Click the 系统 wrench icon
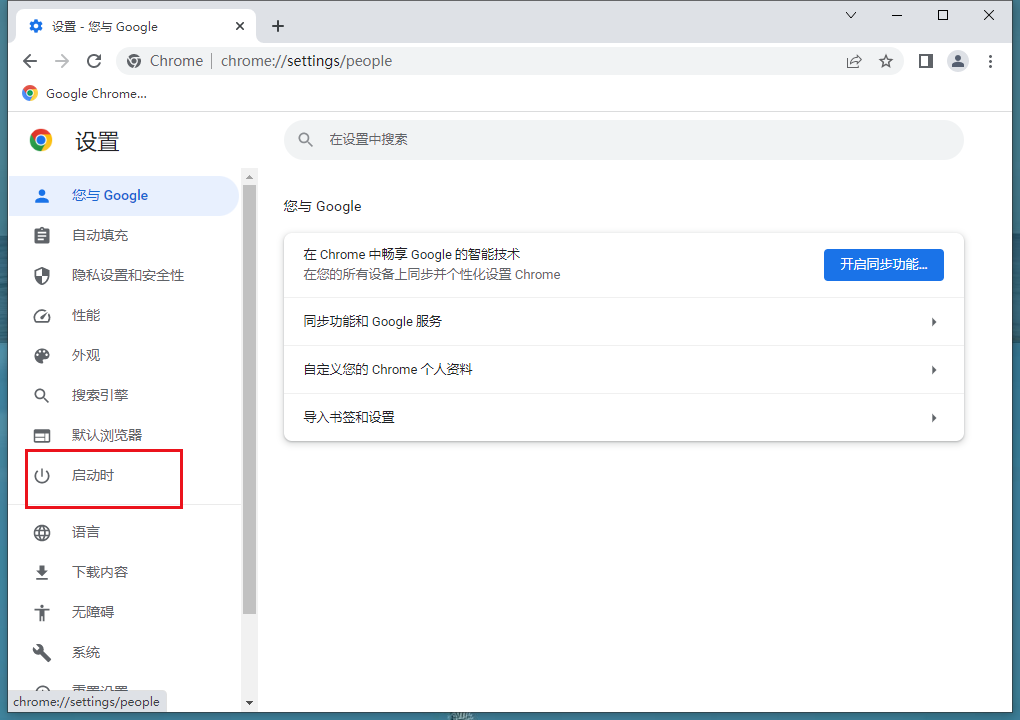 [42, 652]
